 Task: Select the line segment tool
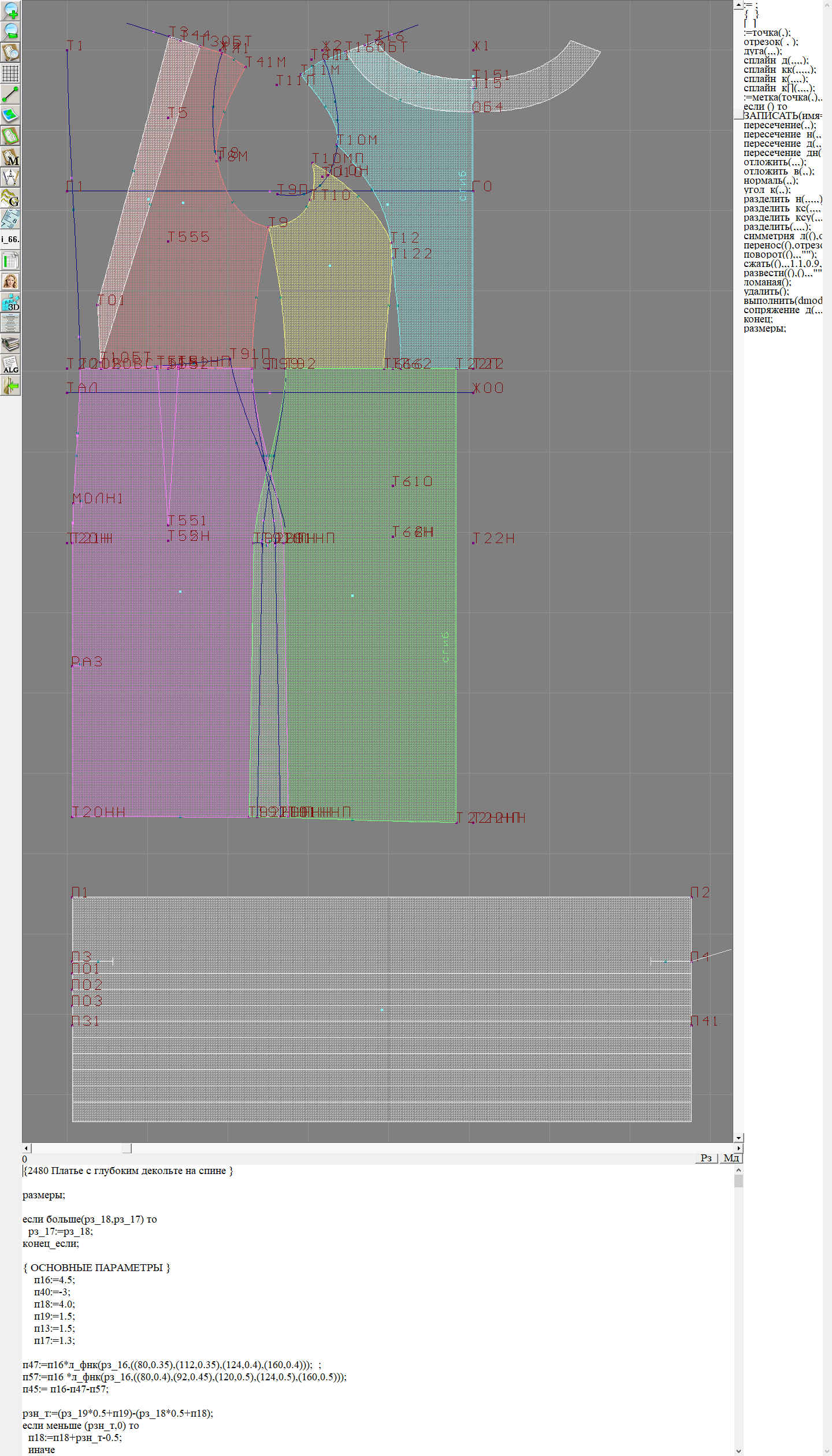10,94
